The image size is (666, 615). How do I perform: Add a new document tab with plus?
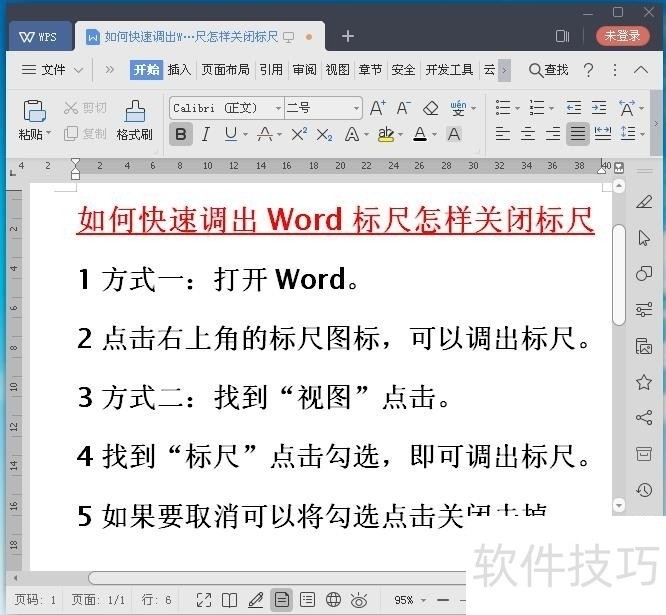pos(348,36)
